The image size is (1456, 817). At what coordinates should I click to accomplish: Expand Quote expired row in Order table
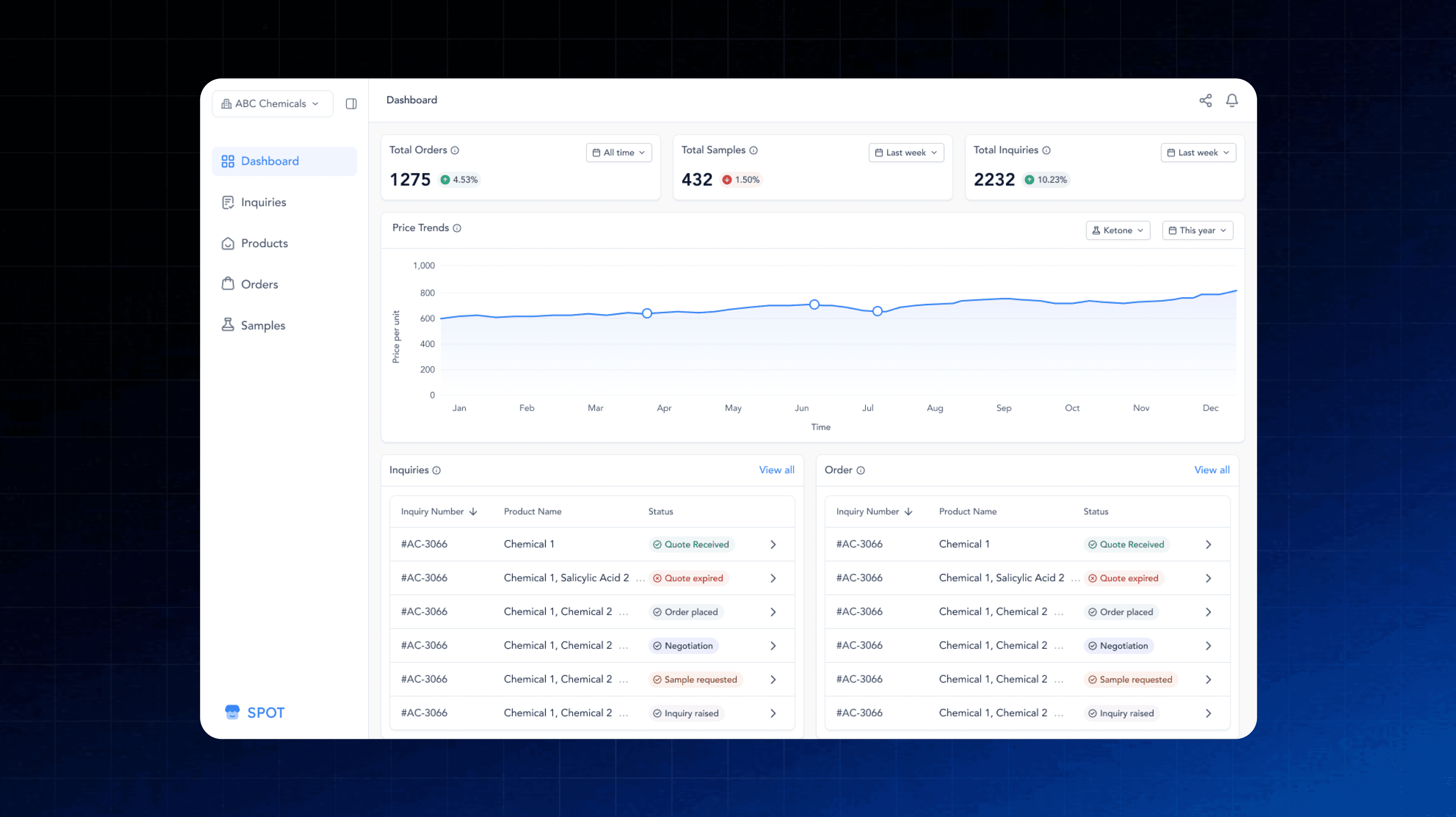1208,578
